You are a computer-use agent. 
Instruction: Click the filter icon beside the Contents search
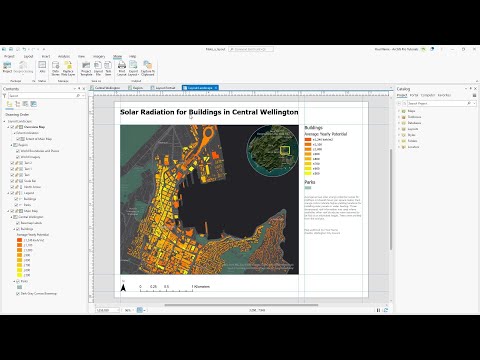4,96
